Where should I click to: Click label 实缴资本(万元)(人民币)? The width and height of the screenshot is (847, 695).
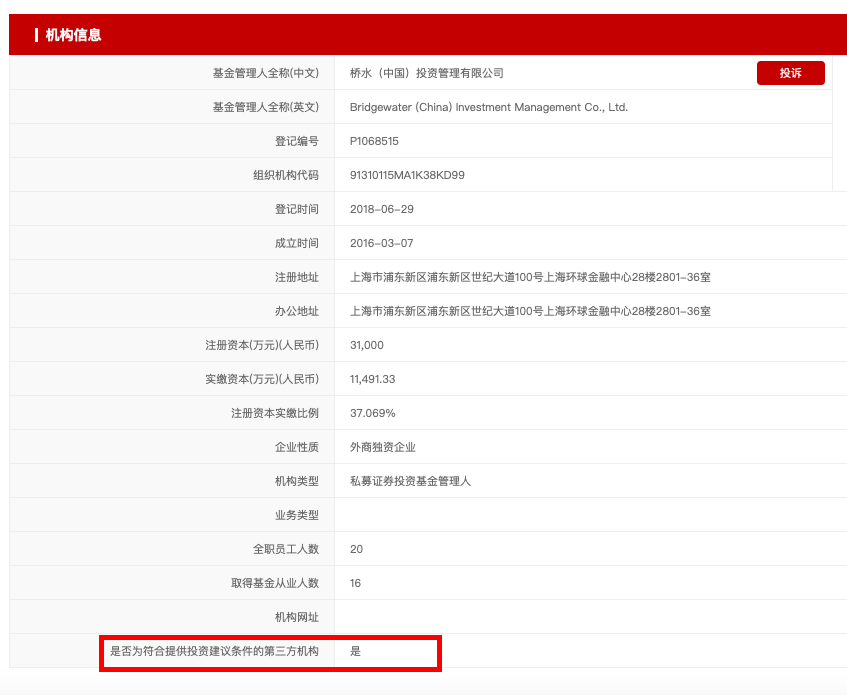click(x=262, y=379)
